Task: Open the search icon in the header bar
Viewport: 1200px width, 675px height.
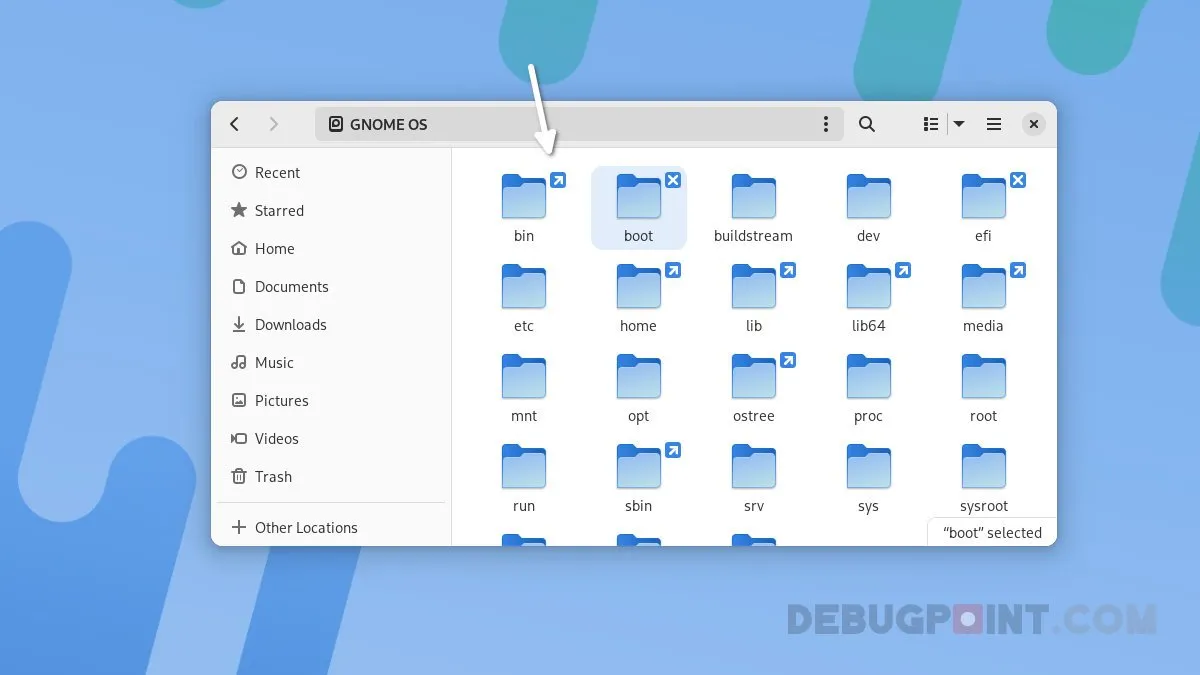Action: click(866, 124)
